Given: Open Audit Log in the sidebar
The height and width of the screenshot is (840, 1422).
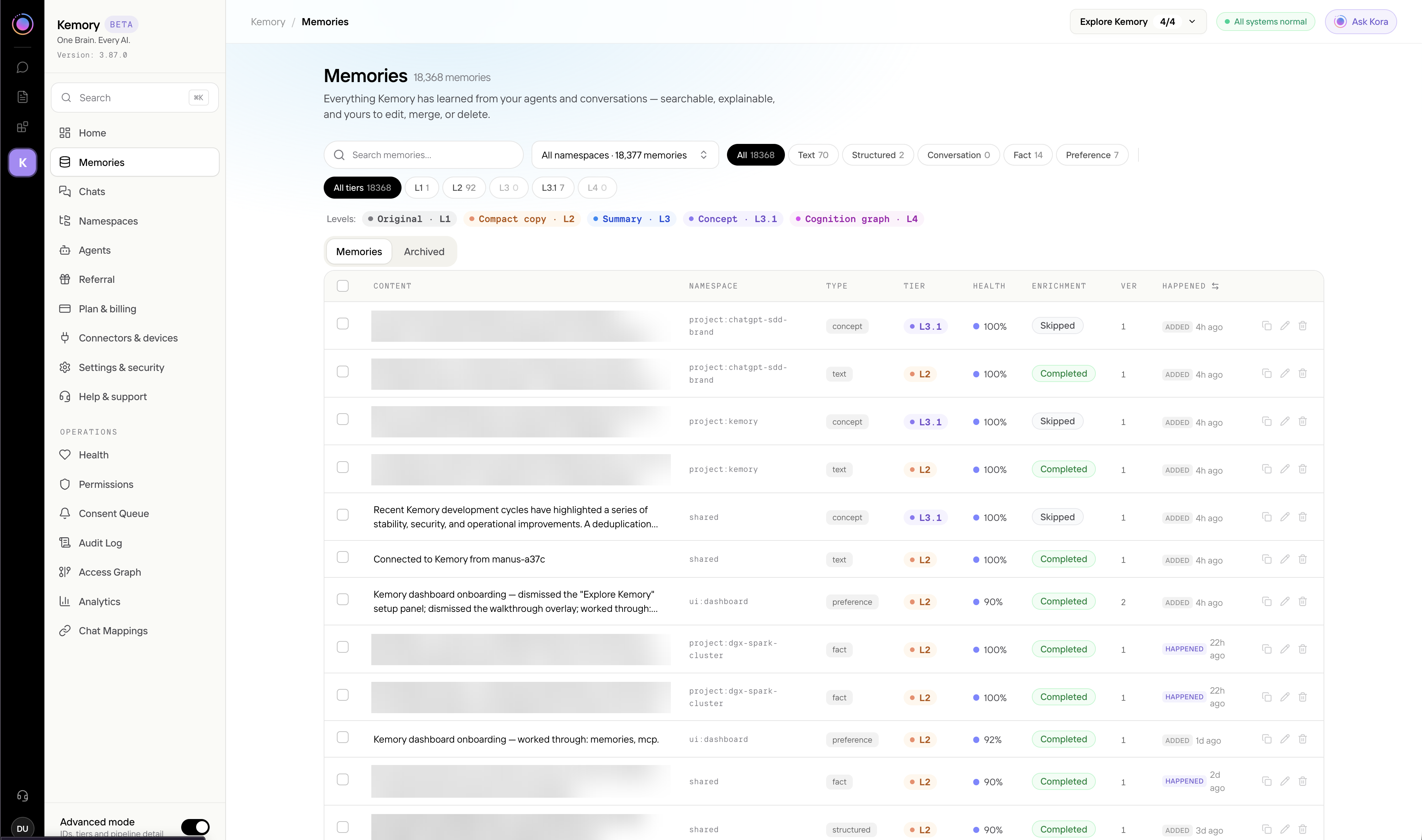Looking at the screenshot, I should (x=135, y=543).
